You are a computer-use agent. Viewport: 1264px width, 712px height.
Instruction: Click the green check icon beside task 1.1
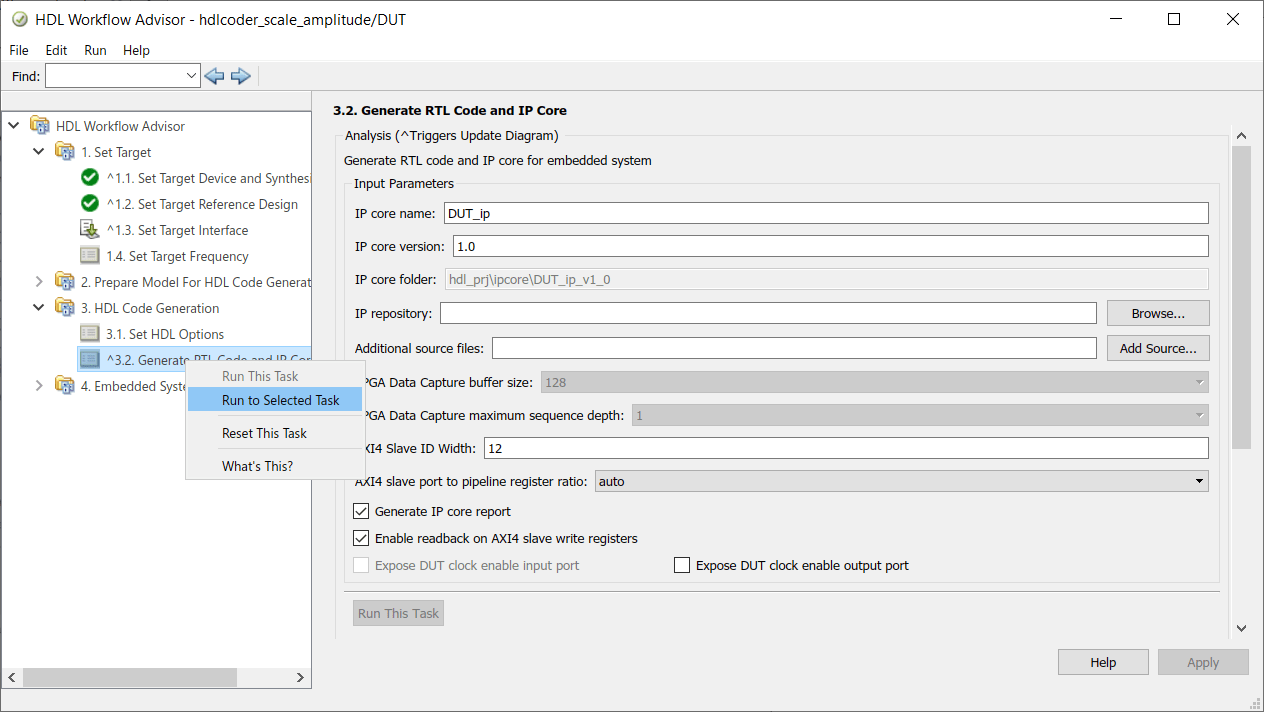point(90,178)
